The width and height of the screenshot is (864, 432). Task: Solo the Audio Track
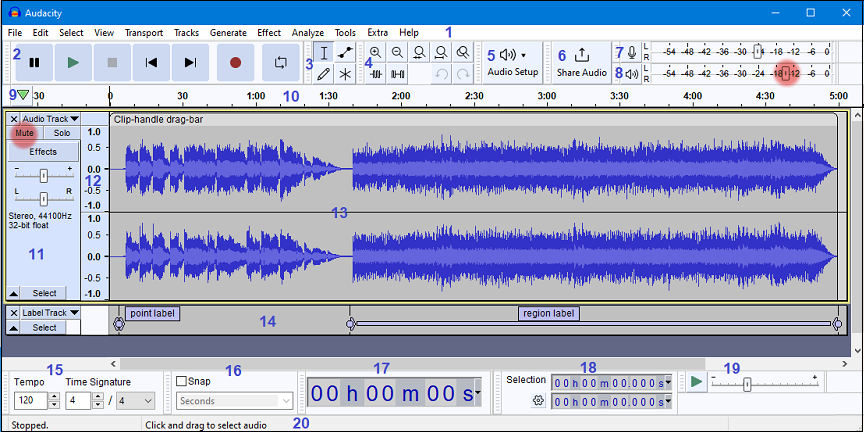pyautogui.click(x=62, y=133)
